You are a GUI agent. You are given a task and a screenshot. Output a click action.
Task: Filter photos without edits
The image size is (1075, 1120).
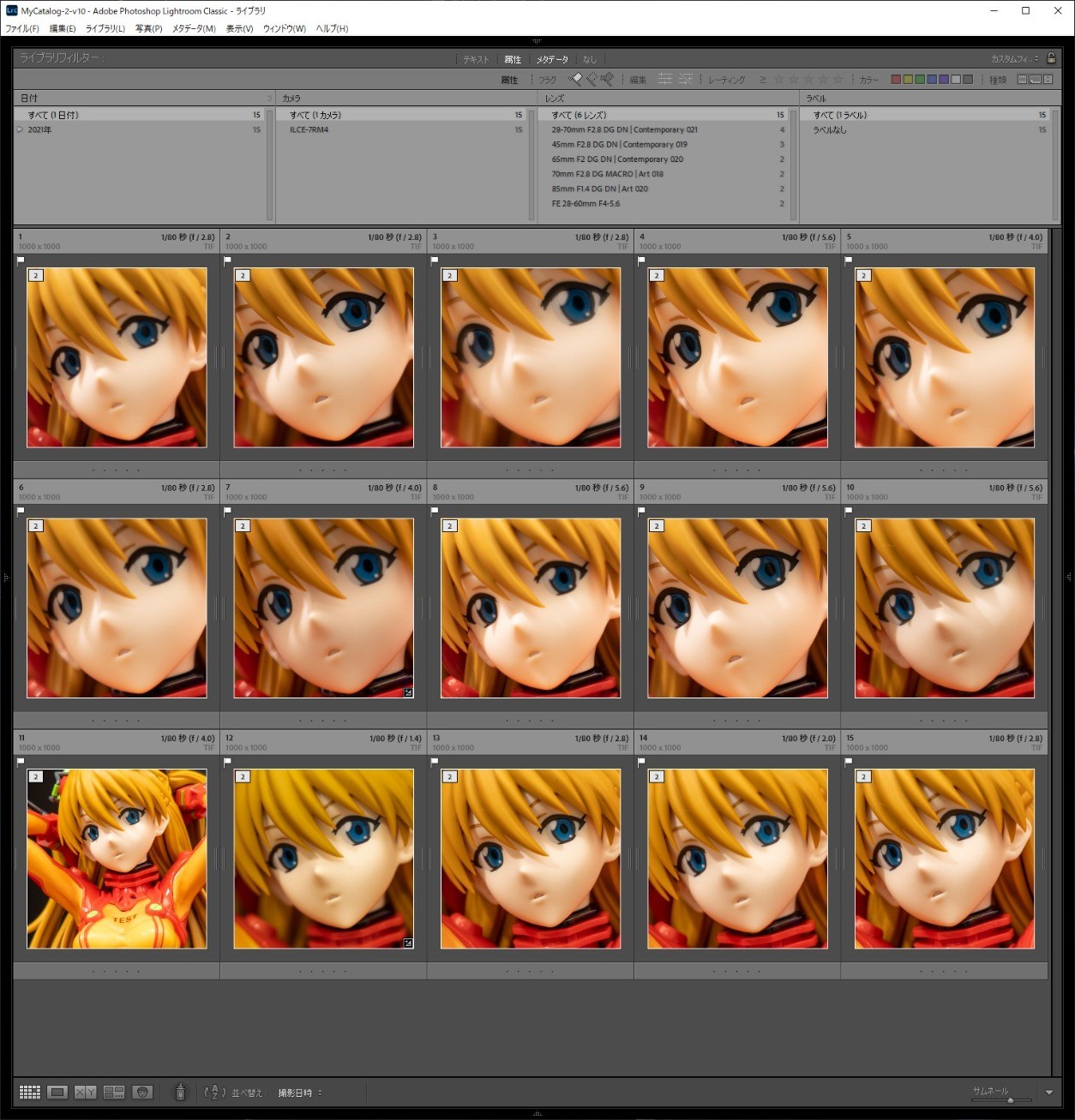pos(685,79)
